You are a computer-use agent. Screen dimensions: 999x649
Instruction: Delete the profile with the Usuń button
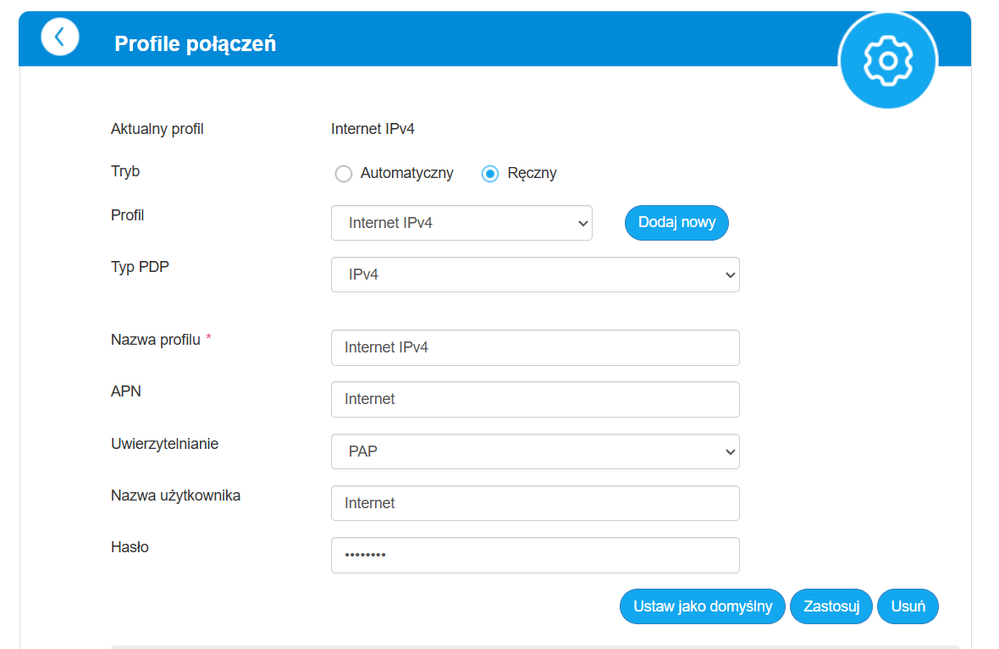coord(908,606)
